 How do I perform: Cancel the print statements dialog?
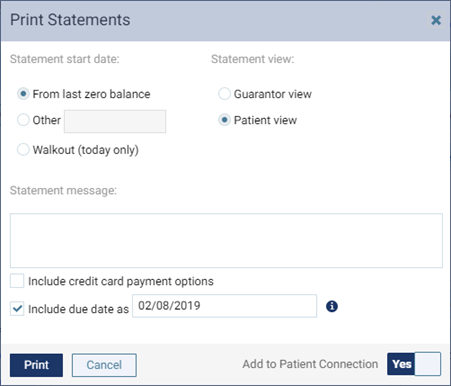[x=104, y=365]
